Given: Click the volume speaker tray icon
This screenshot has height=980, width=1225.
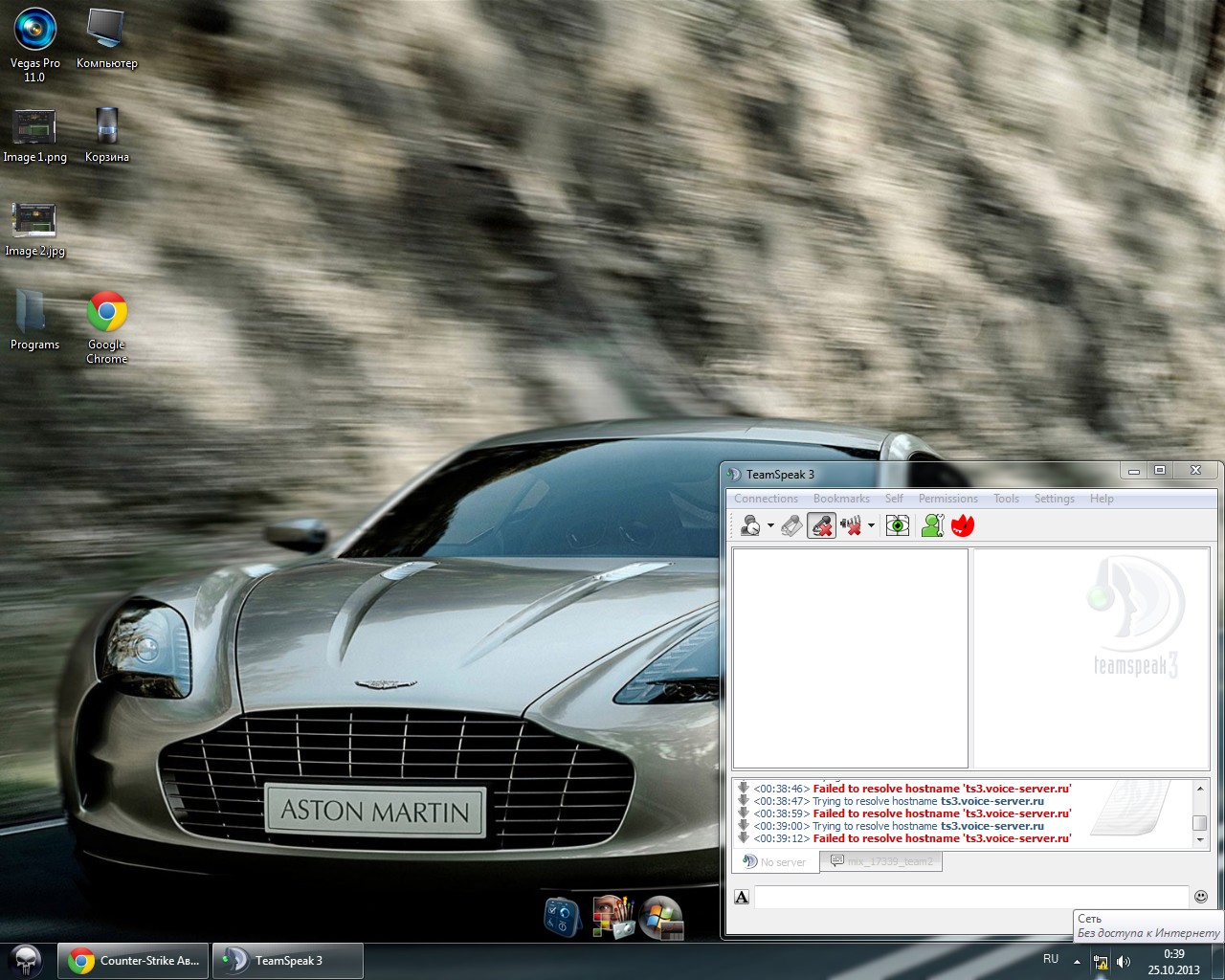Looking at the screenshot, I should click(1124, 962).
